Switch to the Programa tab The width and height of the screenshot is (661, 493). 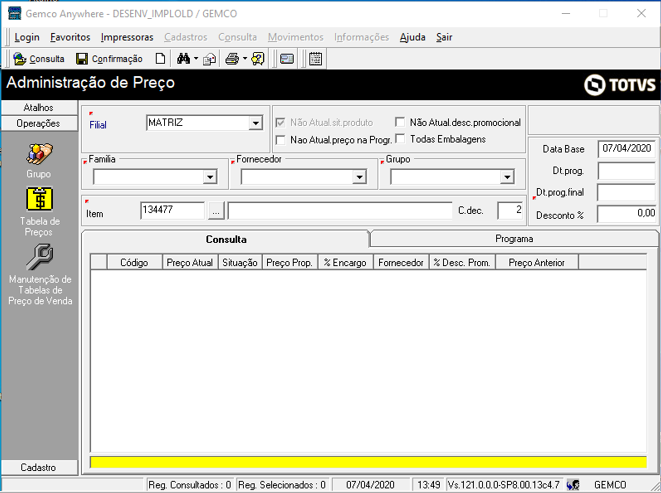coord(514,239)
